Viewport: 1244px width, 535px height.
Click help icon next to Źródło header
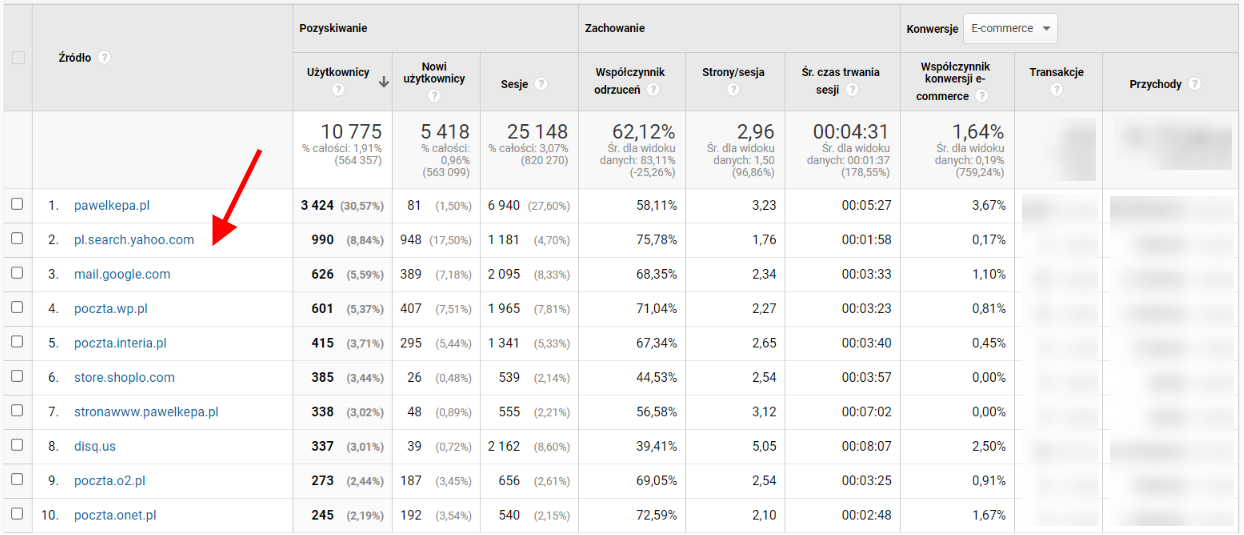[104, 58]
